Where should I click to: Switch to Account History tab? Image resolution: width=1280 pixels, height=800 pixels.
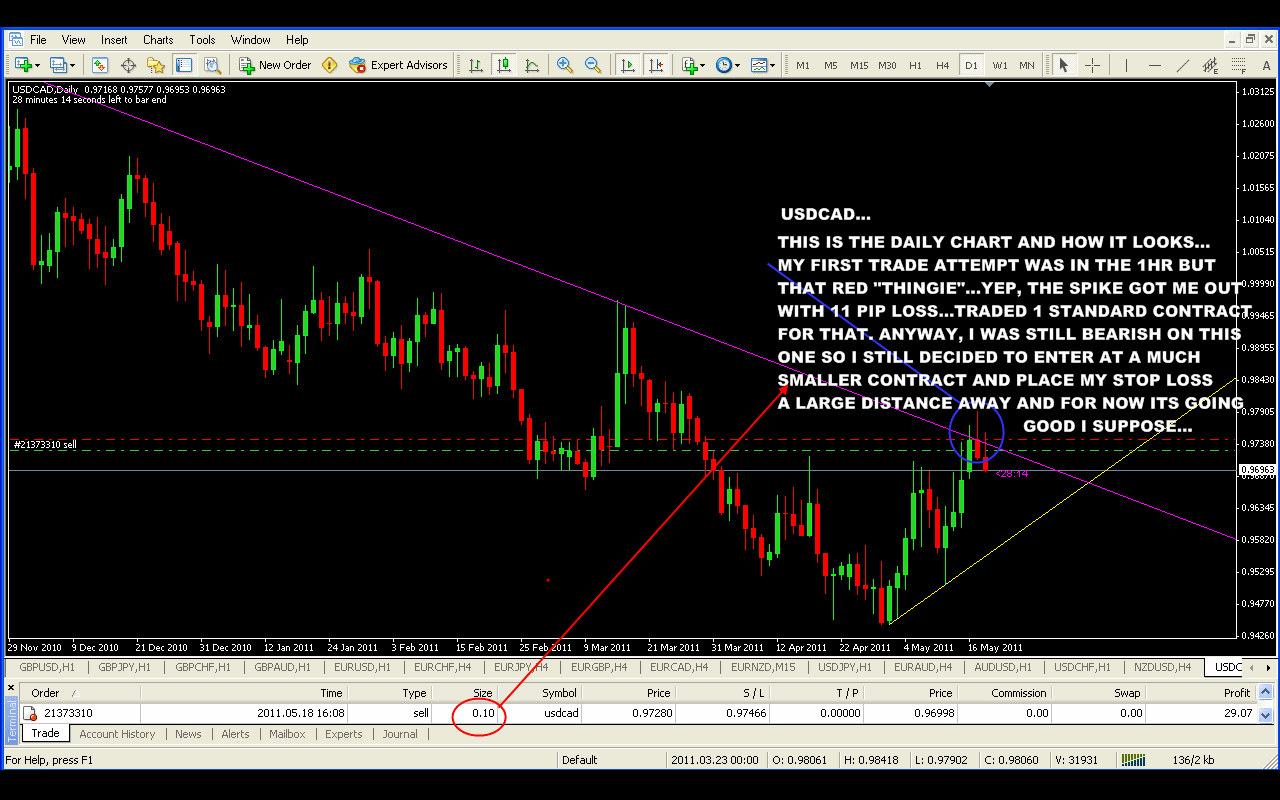pos(117,734)
